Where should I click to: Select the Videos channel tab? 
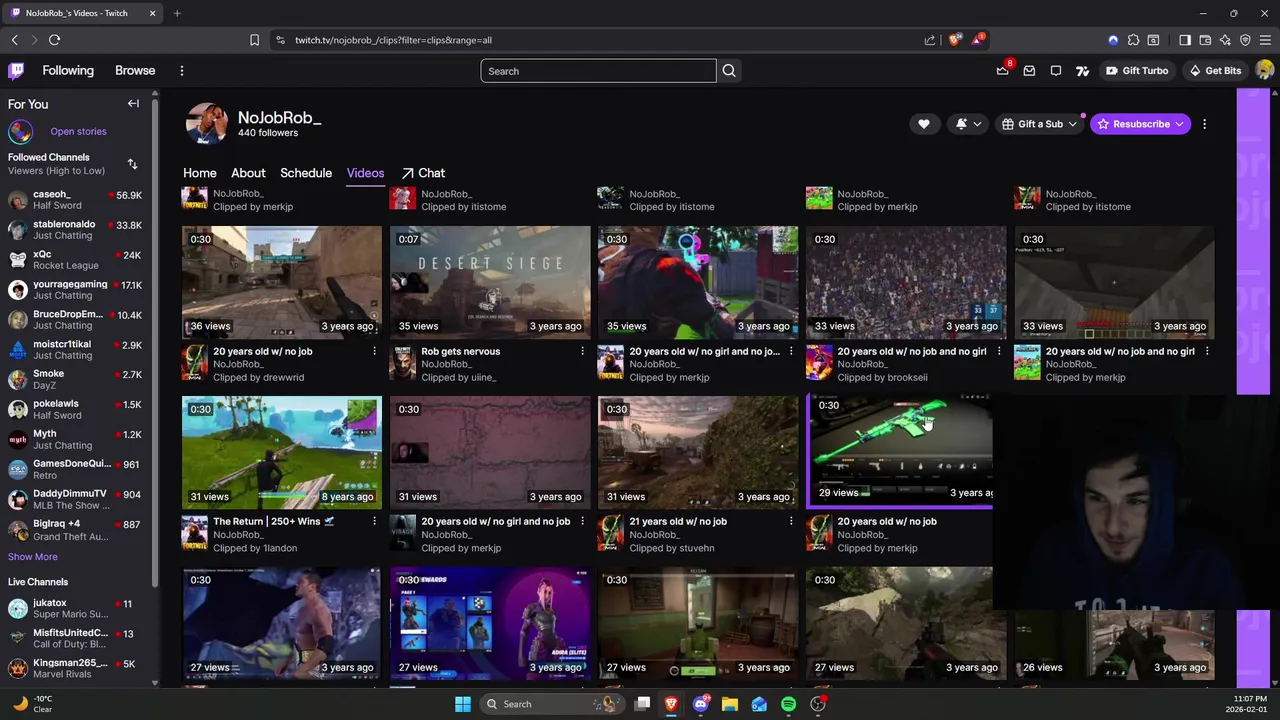coord(365,173)
